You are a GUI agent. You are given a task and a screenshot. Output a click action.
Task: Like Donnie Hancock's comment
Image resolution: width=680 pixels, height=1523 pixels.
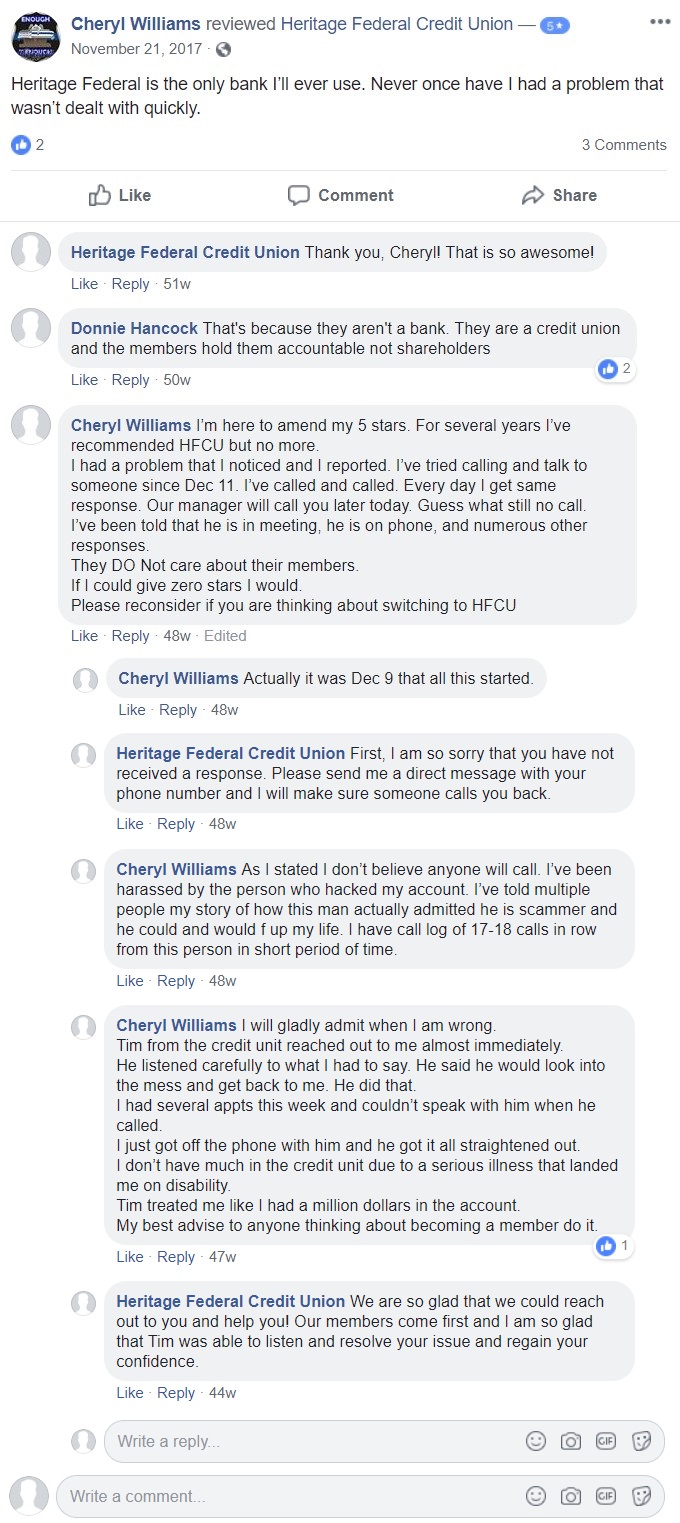[x=84, y=380]
